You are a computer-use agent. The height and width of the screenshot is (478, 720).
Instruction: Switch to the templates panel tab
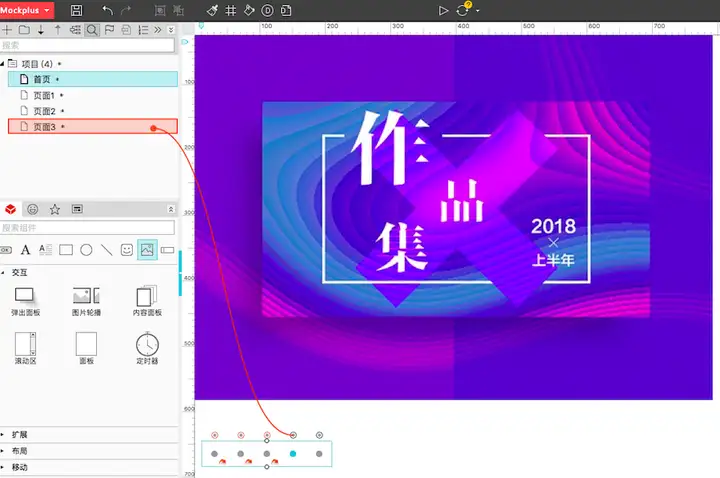(77, 209)
